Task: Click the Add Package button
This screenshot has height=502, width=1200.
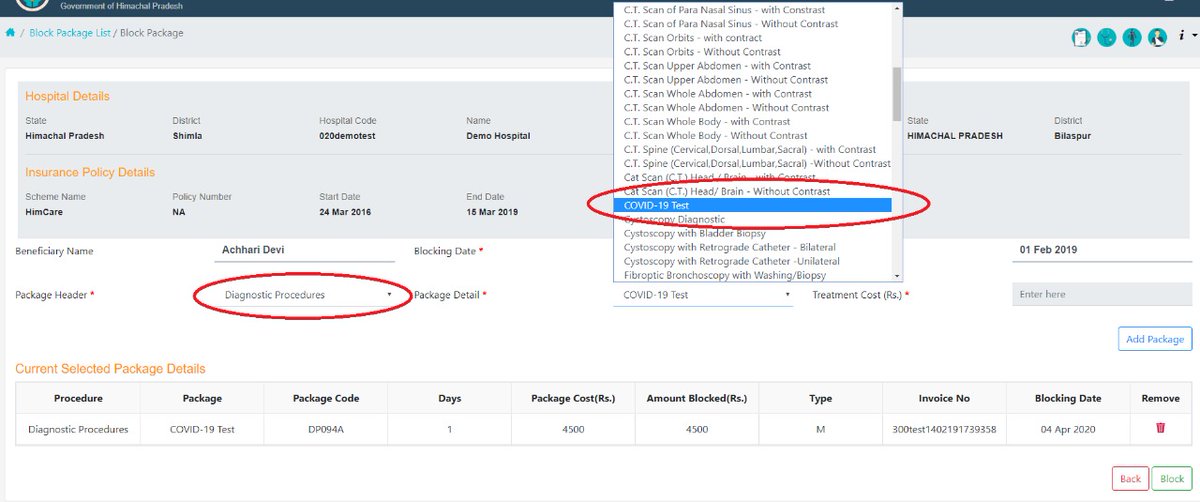Action: tap(1155, 339)
